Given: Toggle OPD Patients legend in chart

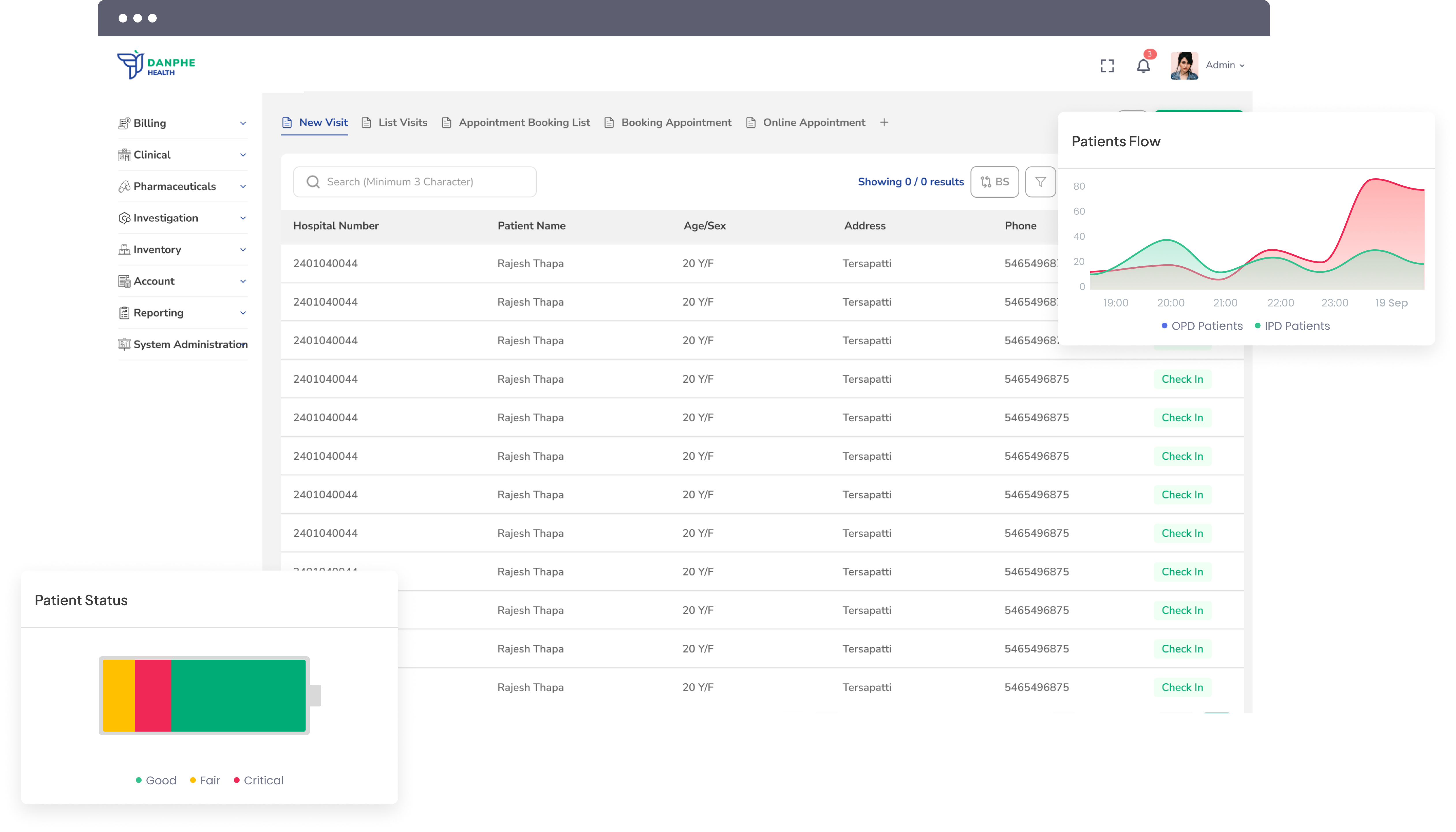Looking at the screenshot, I should (x=1202, y=326).
